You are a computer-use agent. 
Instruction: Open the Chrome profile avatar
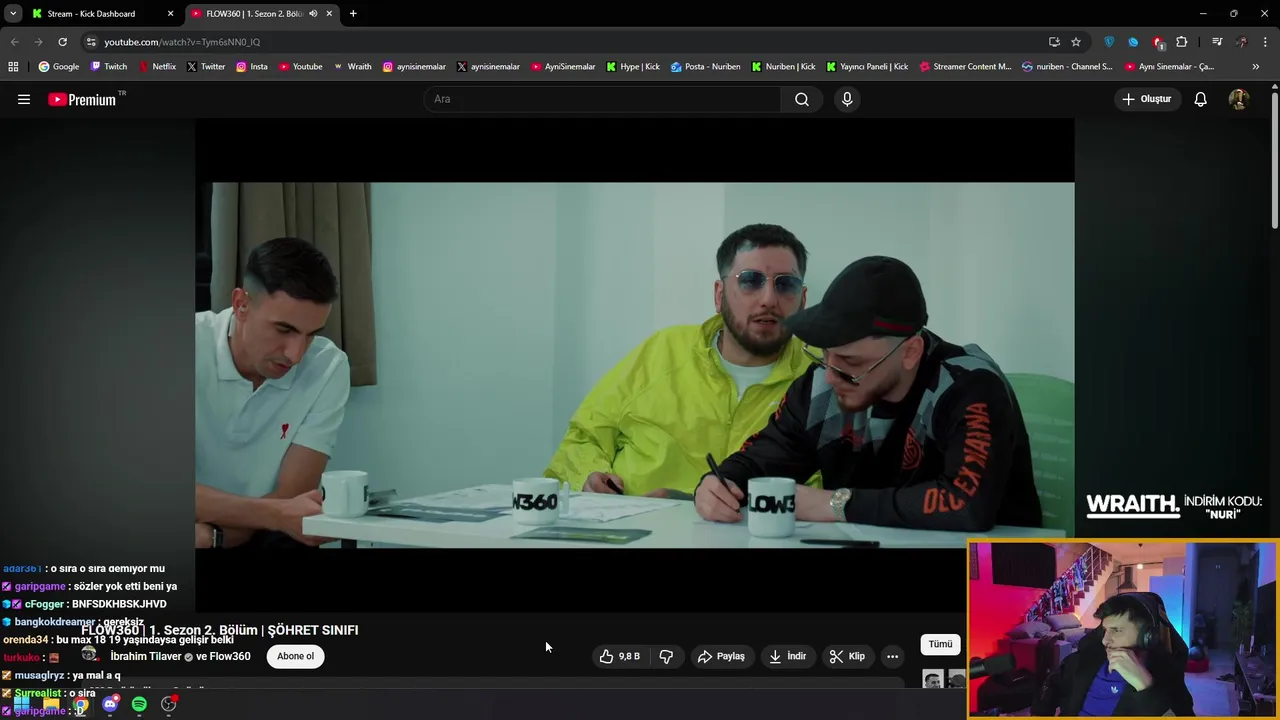point(1241,42)
